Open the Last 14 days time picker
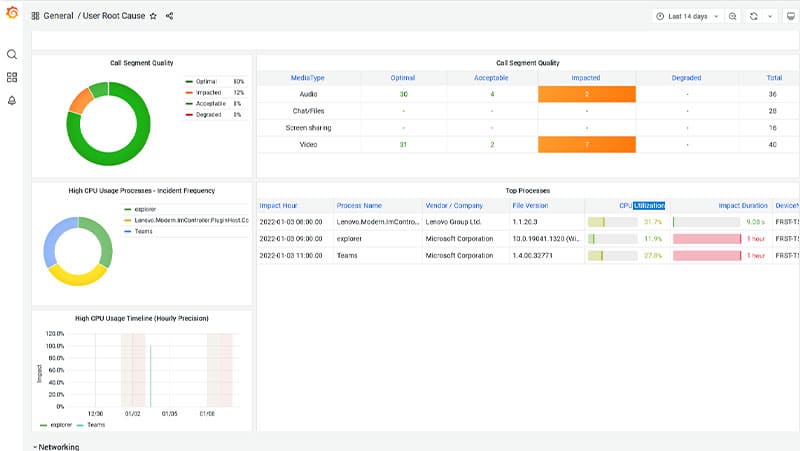800x451 pixels. 686,16
